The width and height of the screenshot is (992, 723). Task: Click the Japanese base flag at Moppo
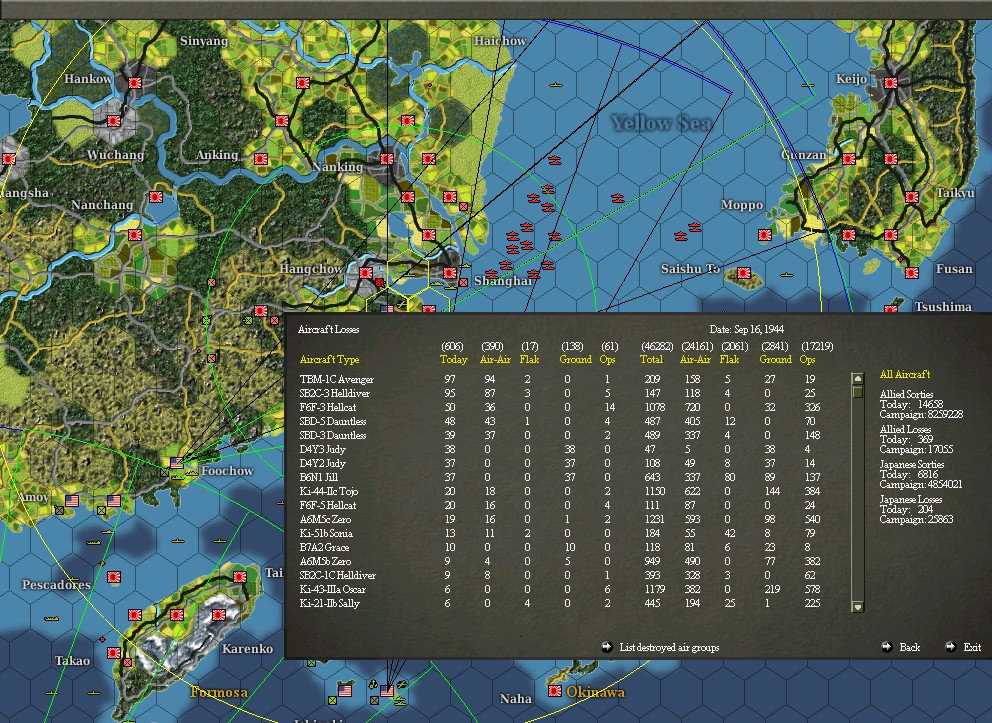pos(765,235)
